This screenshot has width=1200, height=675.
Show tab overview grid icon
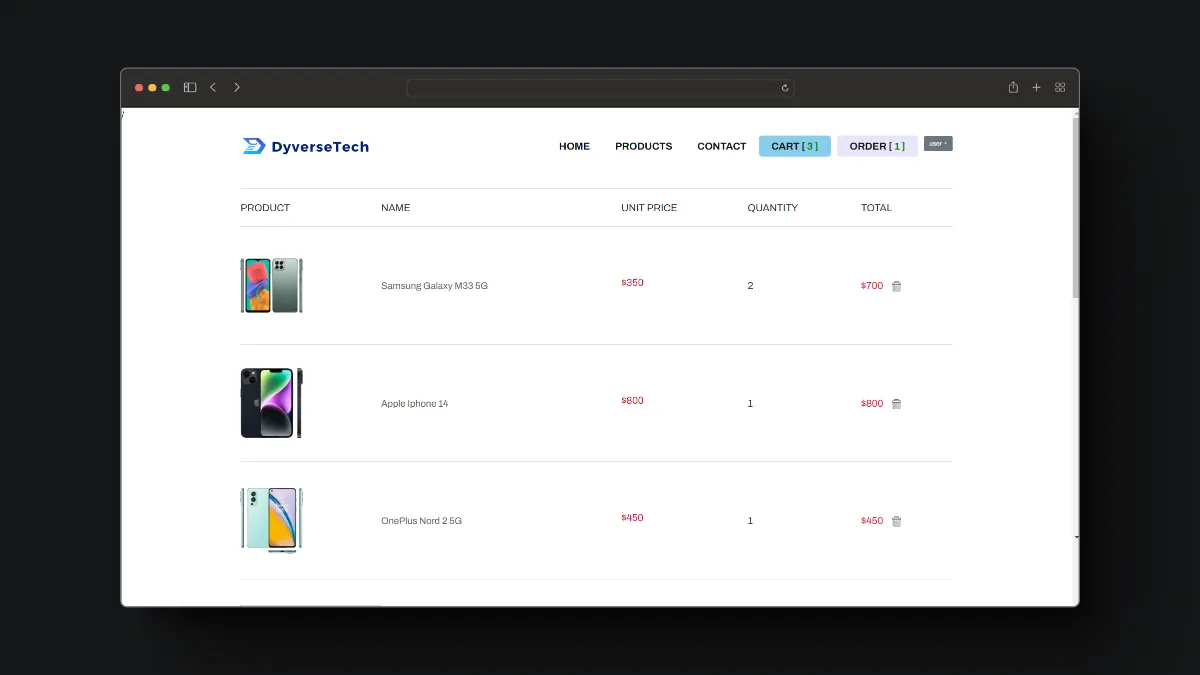[1060, 87]
